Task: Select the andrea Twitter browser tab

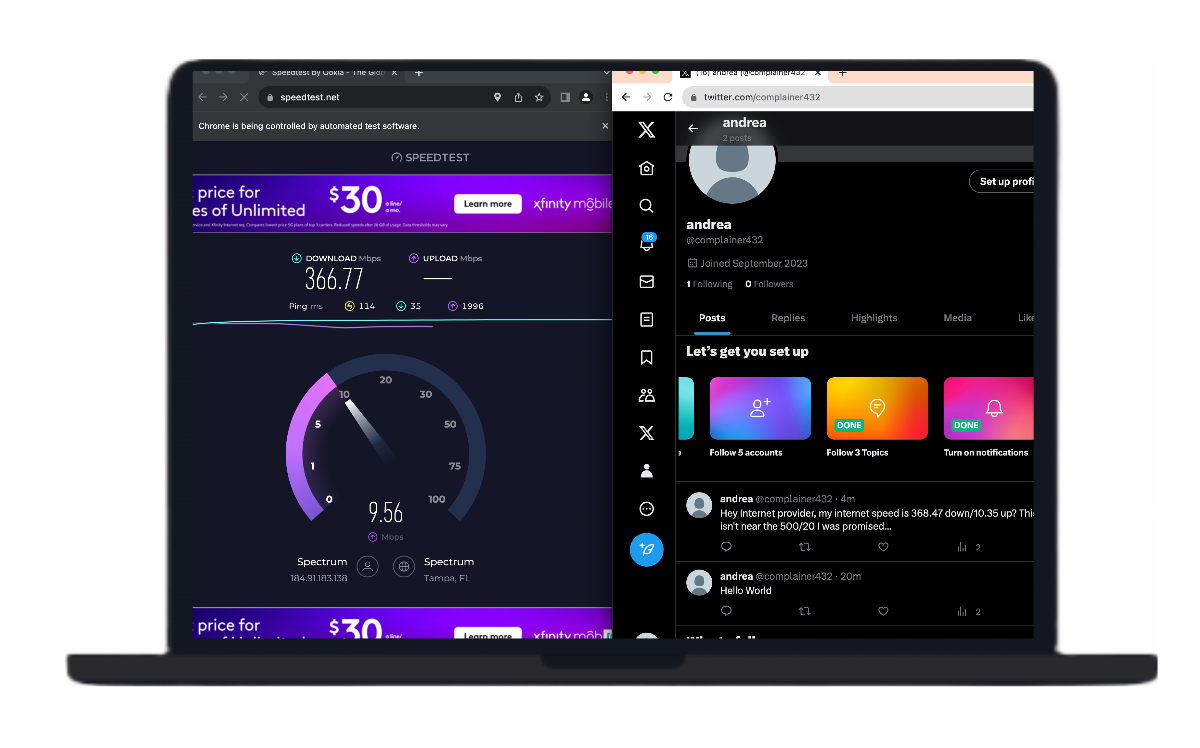Action: [x=750, y=73]
